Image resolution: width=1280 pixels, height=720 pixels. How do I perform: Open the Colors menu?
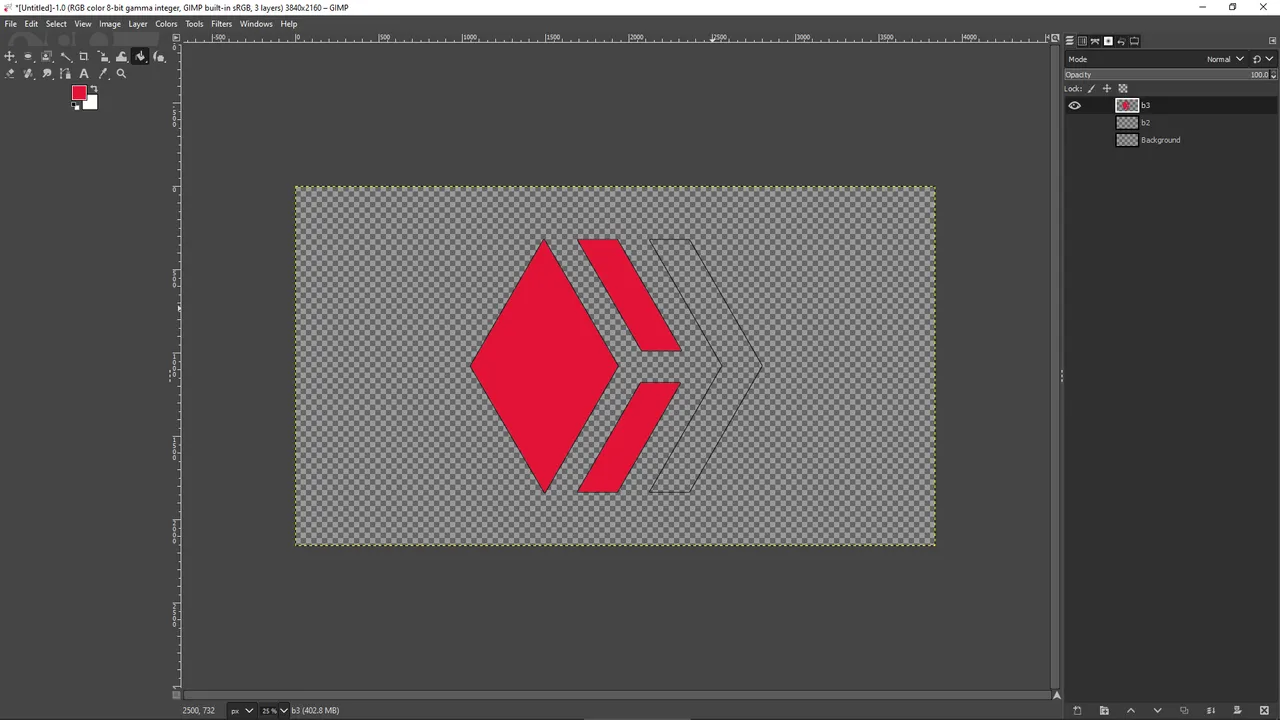pos(166,24)
